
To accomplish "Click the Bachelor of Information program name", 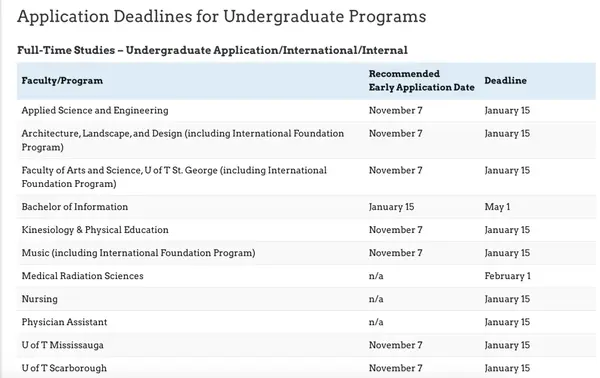I will coord(75,207).
